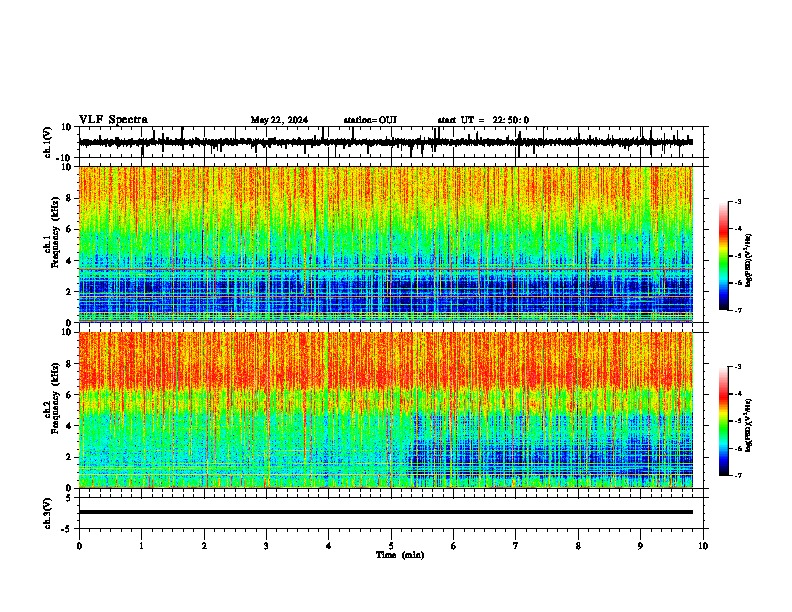The image size is (792, 612).
Task: Click the "station=OUI" header label
Action: (370, 120)
